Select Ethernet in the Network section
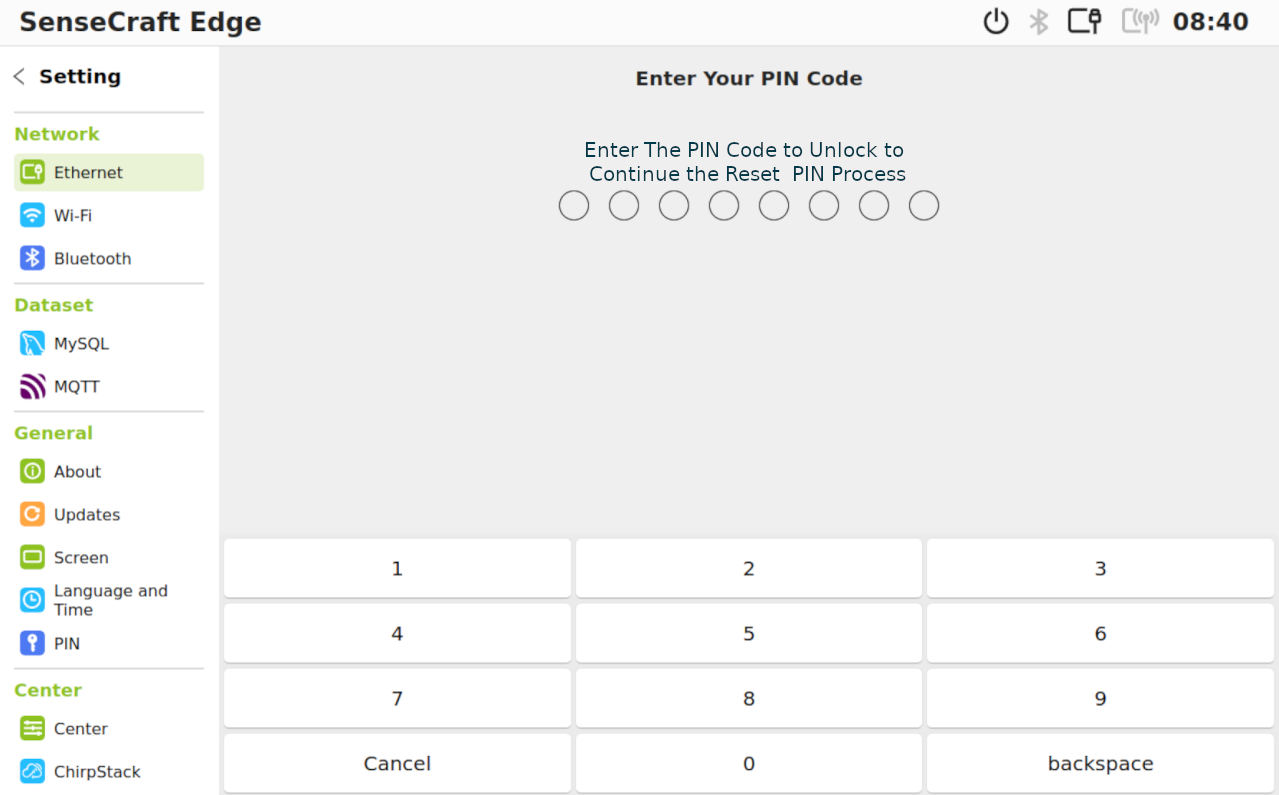 click(x=109, y=172)
